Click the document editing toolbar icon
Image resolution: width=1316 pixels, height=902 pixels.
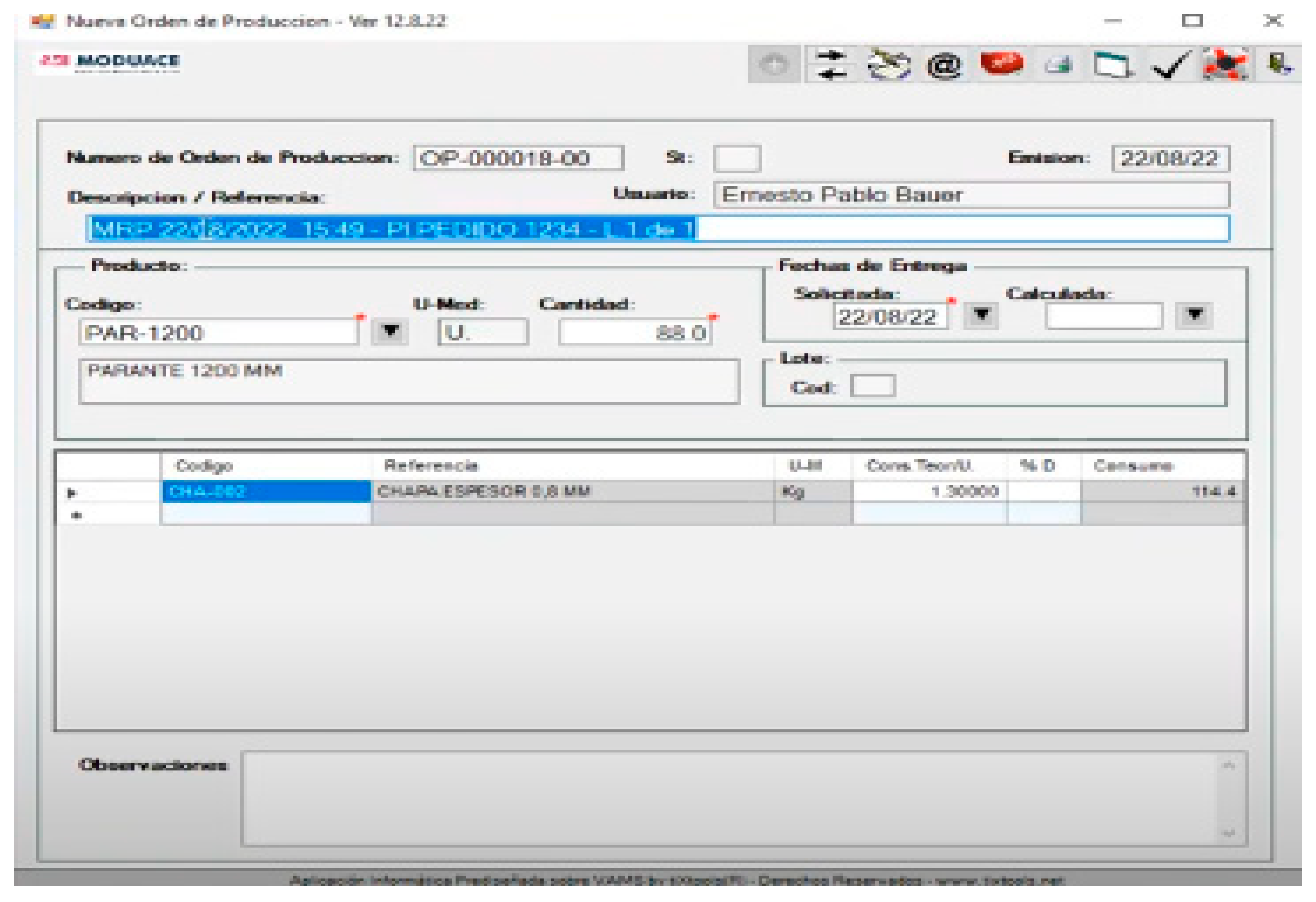(x=889, y=64)
